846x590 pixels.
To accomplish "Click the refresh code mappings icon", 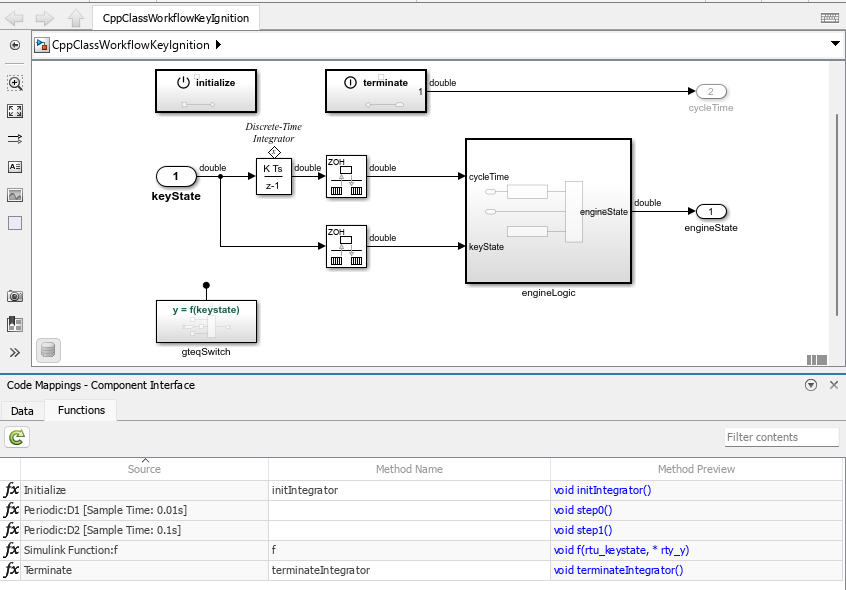I will (16, 437).
